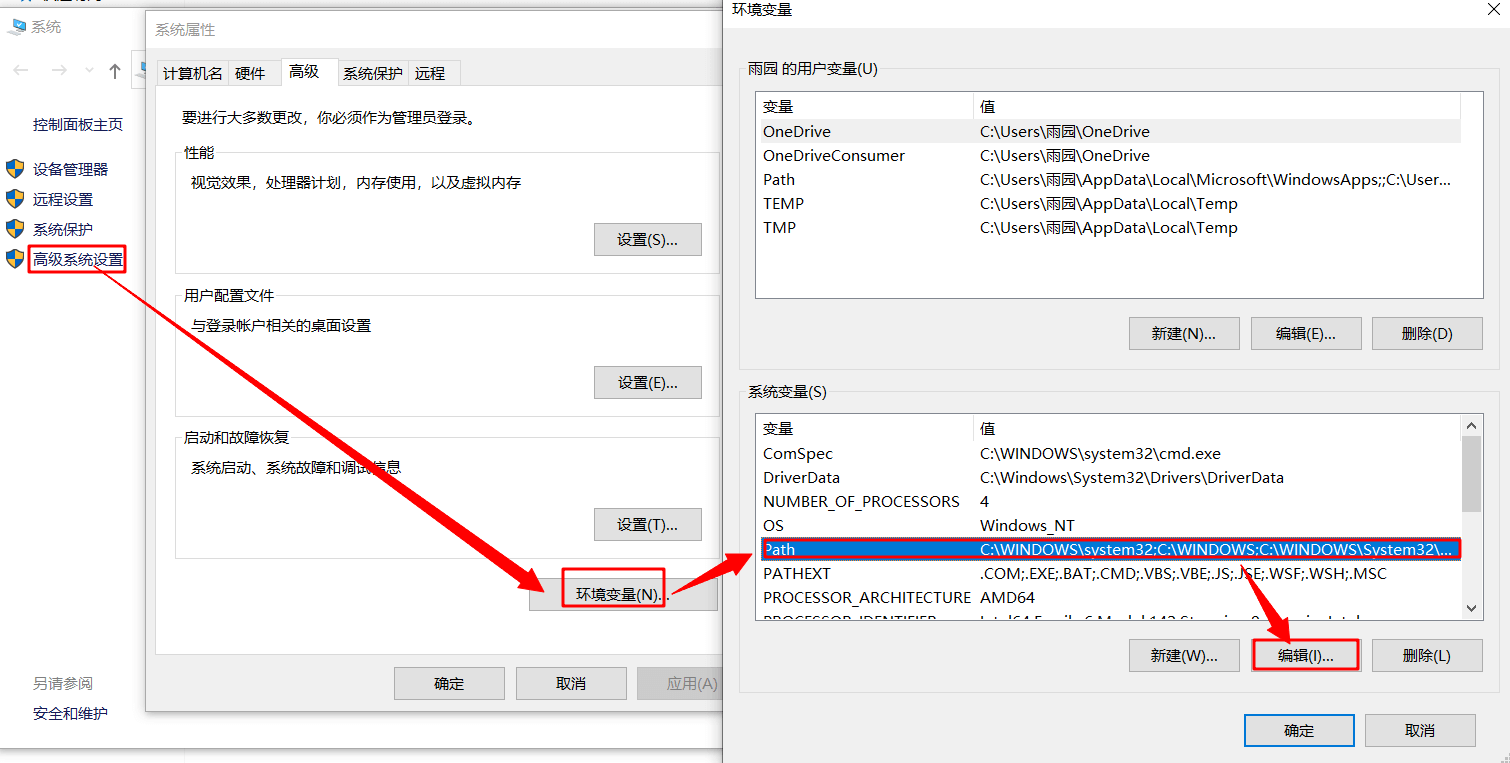
Task: Click 设置(T) startup recovery button
Action: (647, 525)
